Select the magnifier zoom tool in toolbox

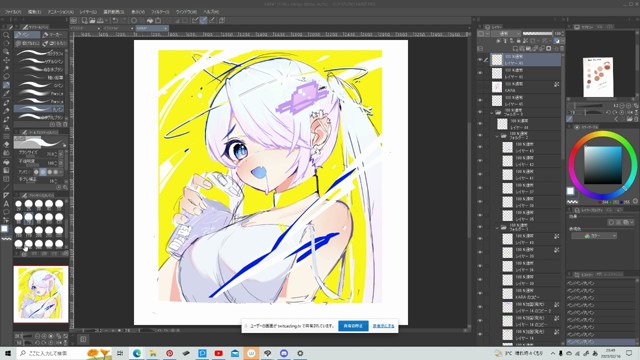[6, 35]
